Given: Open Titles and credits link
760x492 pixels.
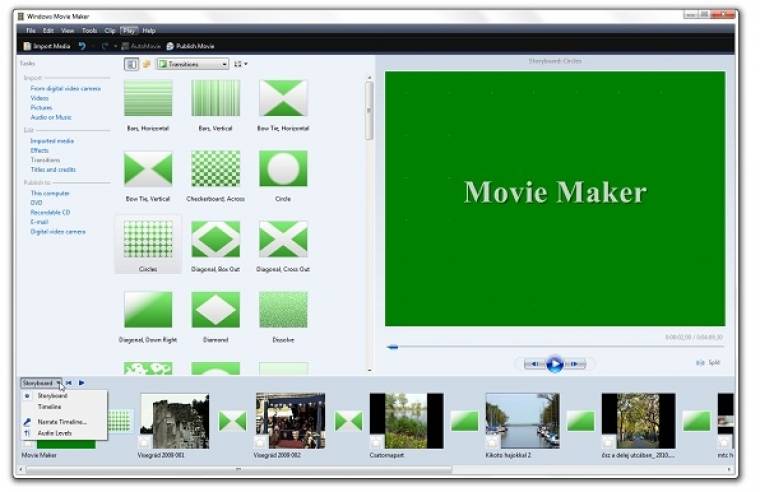Looking at the screenshot, I should [x=53, y=170].
